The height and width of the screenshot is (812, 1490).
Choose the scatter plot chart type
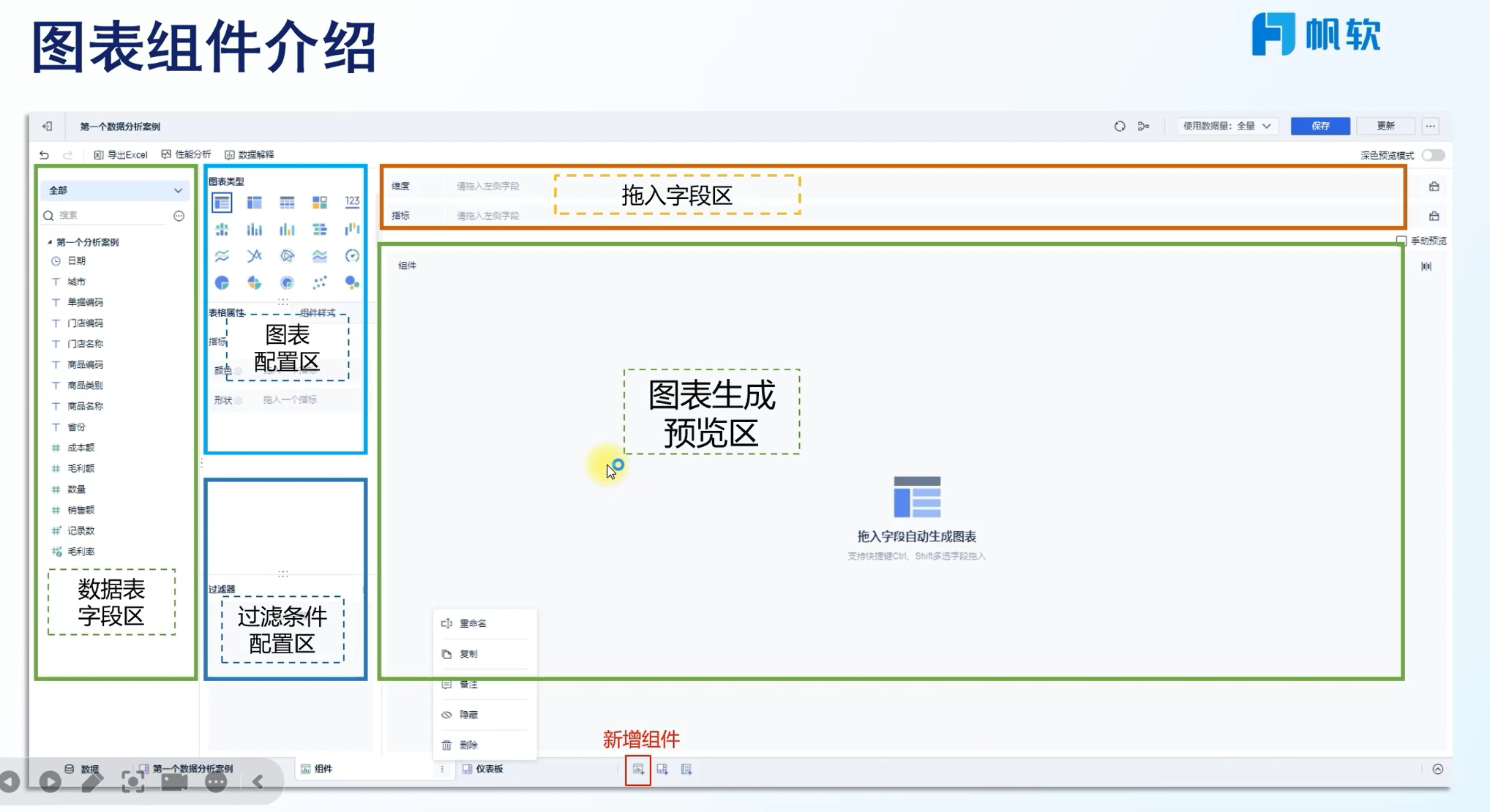[320, 282]
